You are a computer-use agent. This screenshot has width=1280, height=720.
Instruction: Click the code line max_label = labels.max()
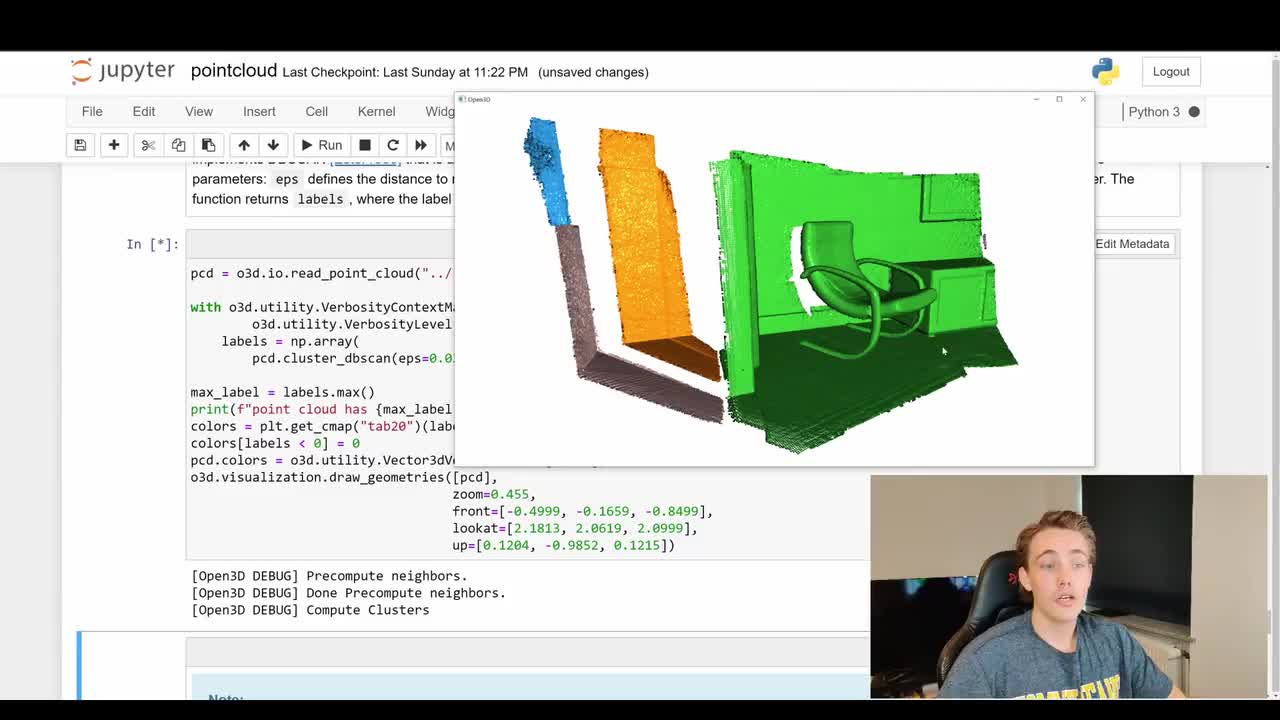tap(283, 392)
